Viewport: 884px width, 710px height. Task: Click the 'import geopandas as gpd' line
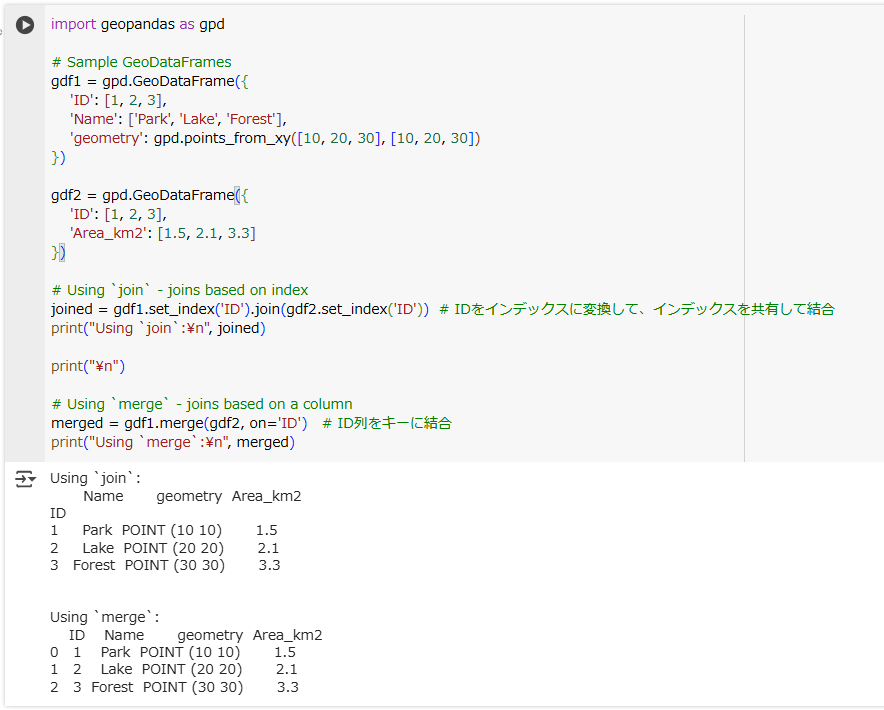click(x=138, y=24)
